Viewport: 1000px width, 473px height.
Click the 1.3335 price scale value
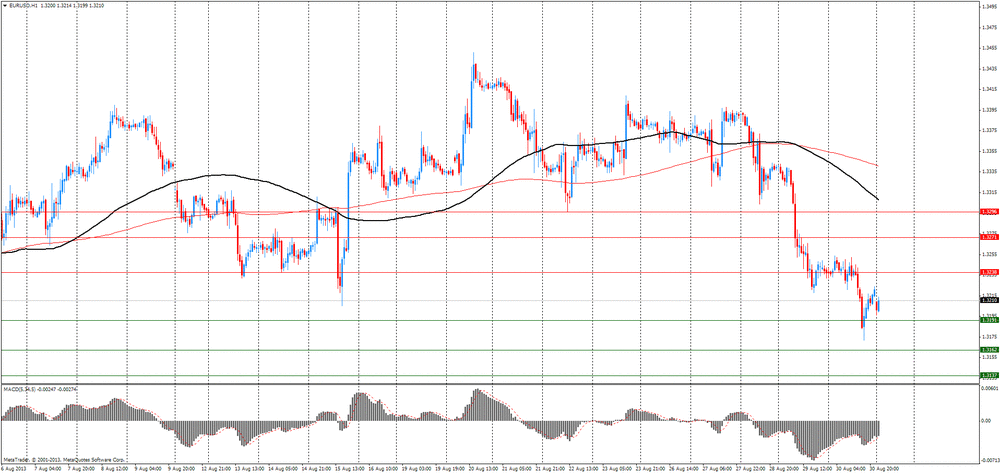990,171
